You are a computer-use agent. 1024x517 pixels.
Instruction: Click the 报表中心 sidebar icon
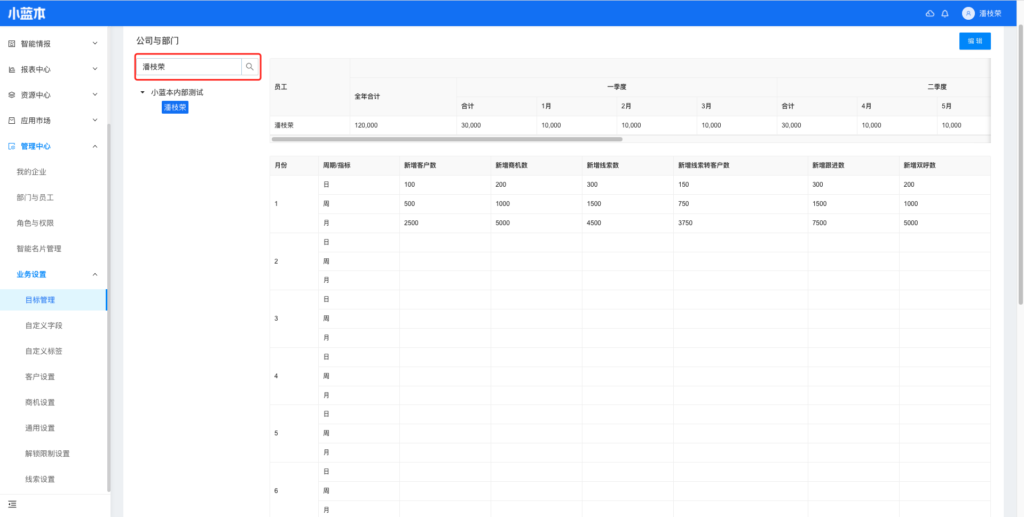pyautogui.click(x=12, y=69)
